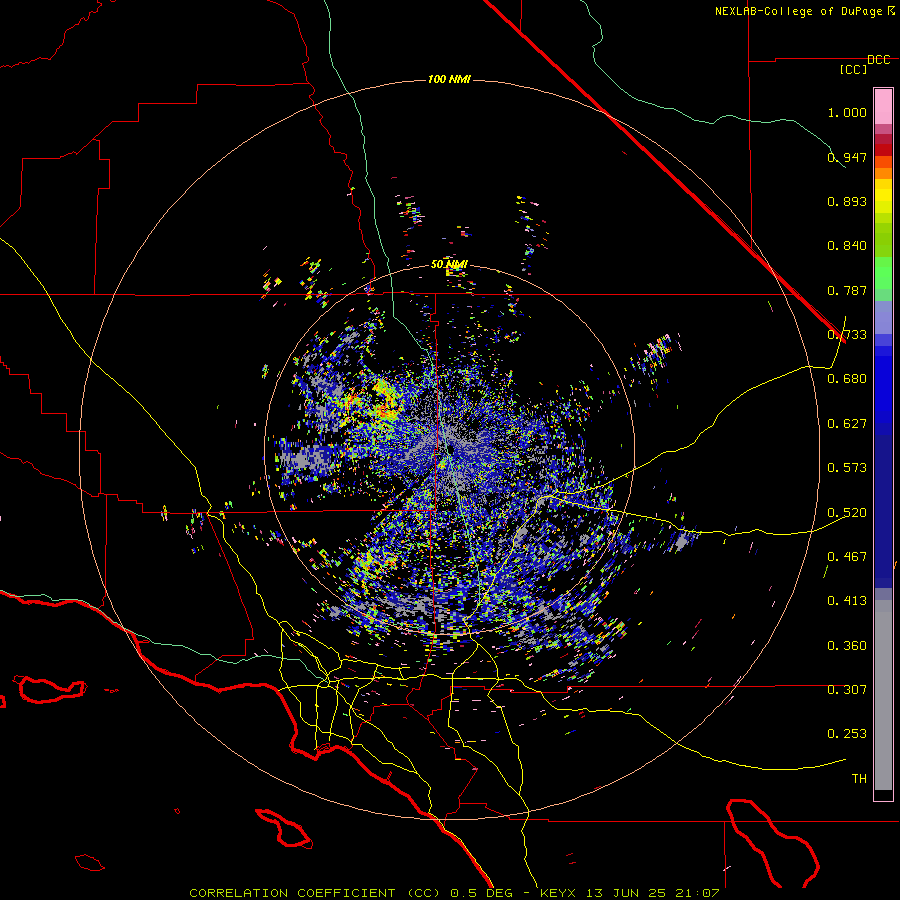Click the radar site at the map center
This screenshot has width=900, height=900.
[x=449, y=449]
